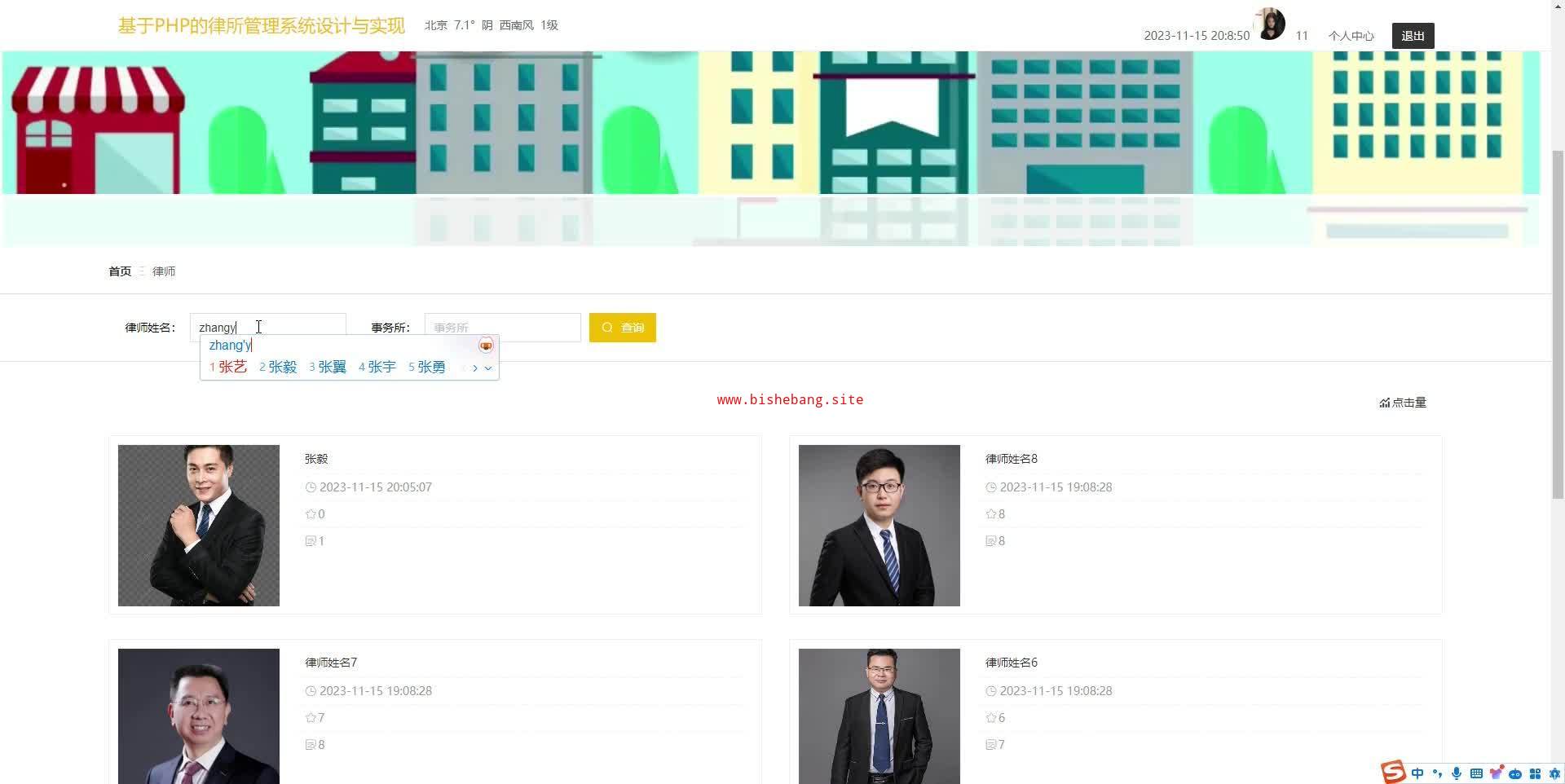Click the clock icon on 张毅's card
Viewport: 1565px width, 784px height.
[311, 487]
